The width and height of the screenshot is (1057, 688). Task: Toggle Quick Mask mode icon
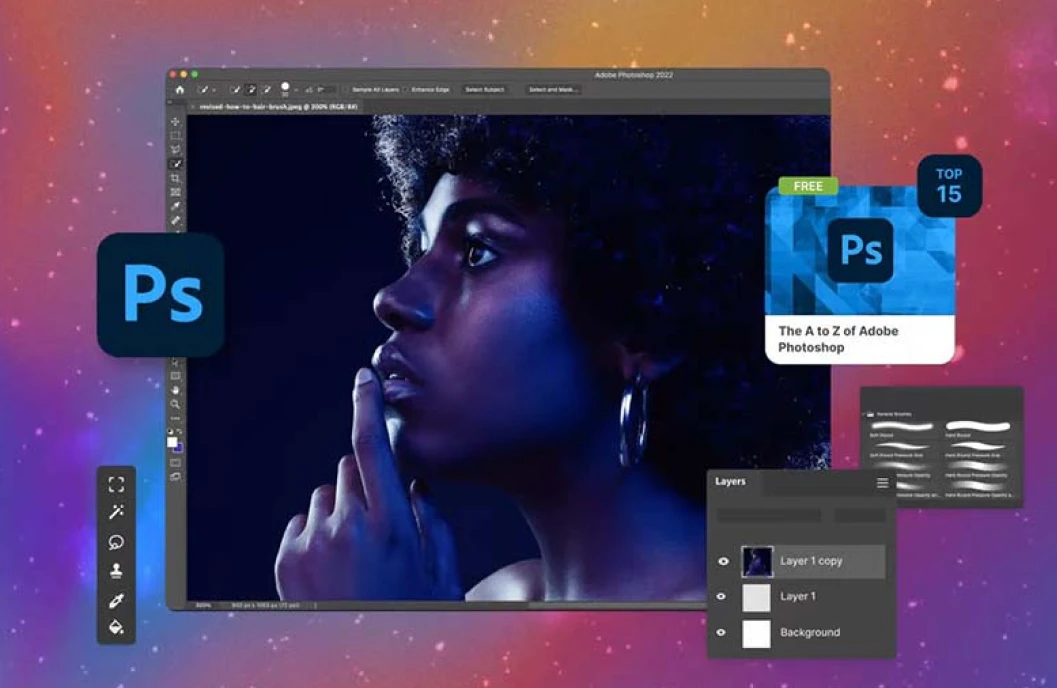click(175, 463)
